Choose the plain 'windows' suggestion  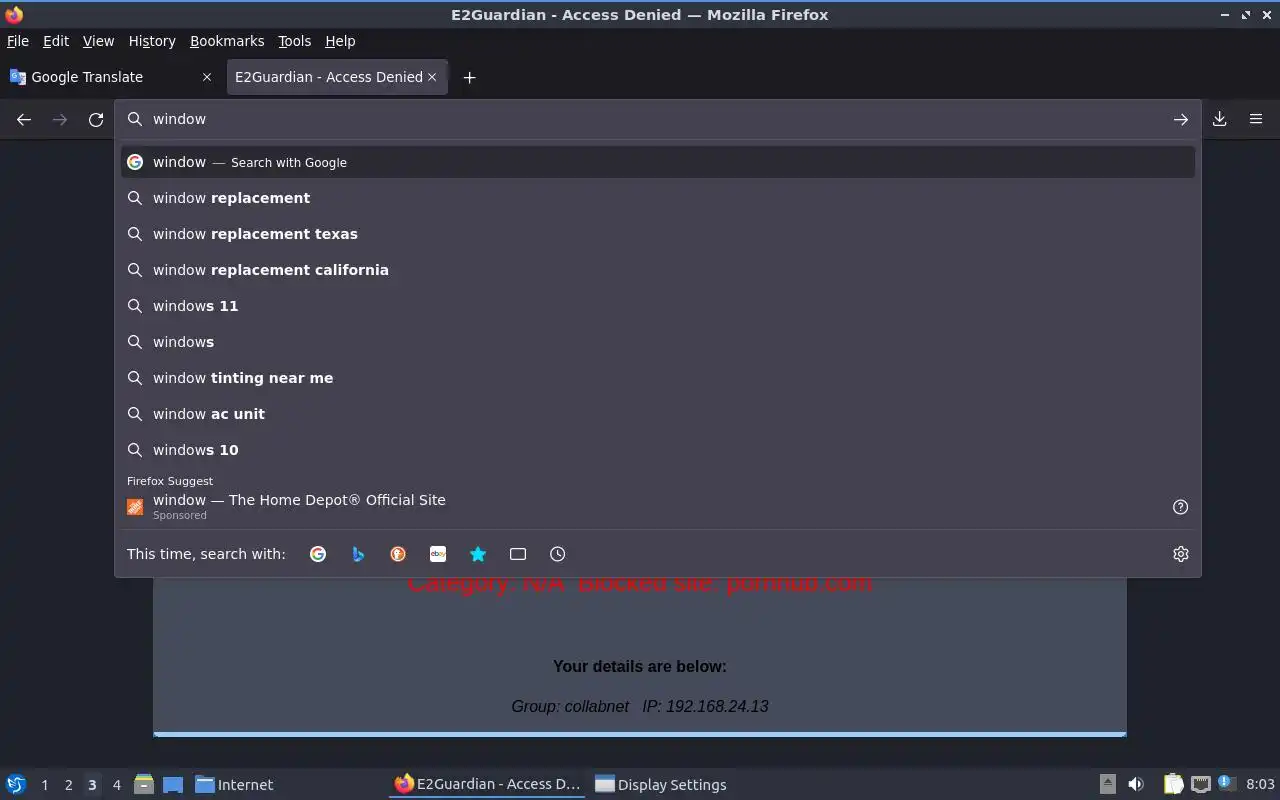(x=658, y=342)
